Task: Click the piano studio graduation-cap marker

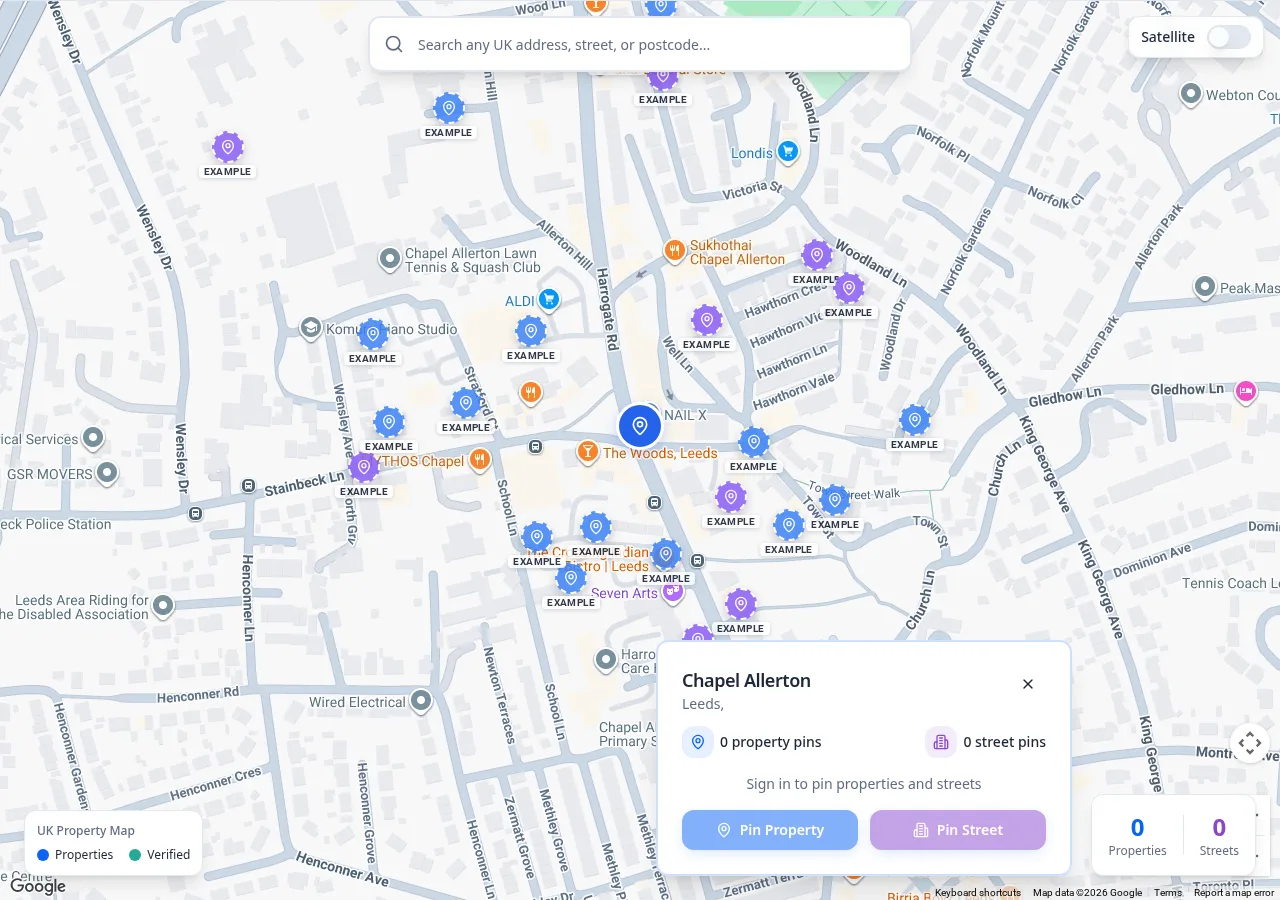Action: coord(310,328)
